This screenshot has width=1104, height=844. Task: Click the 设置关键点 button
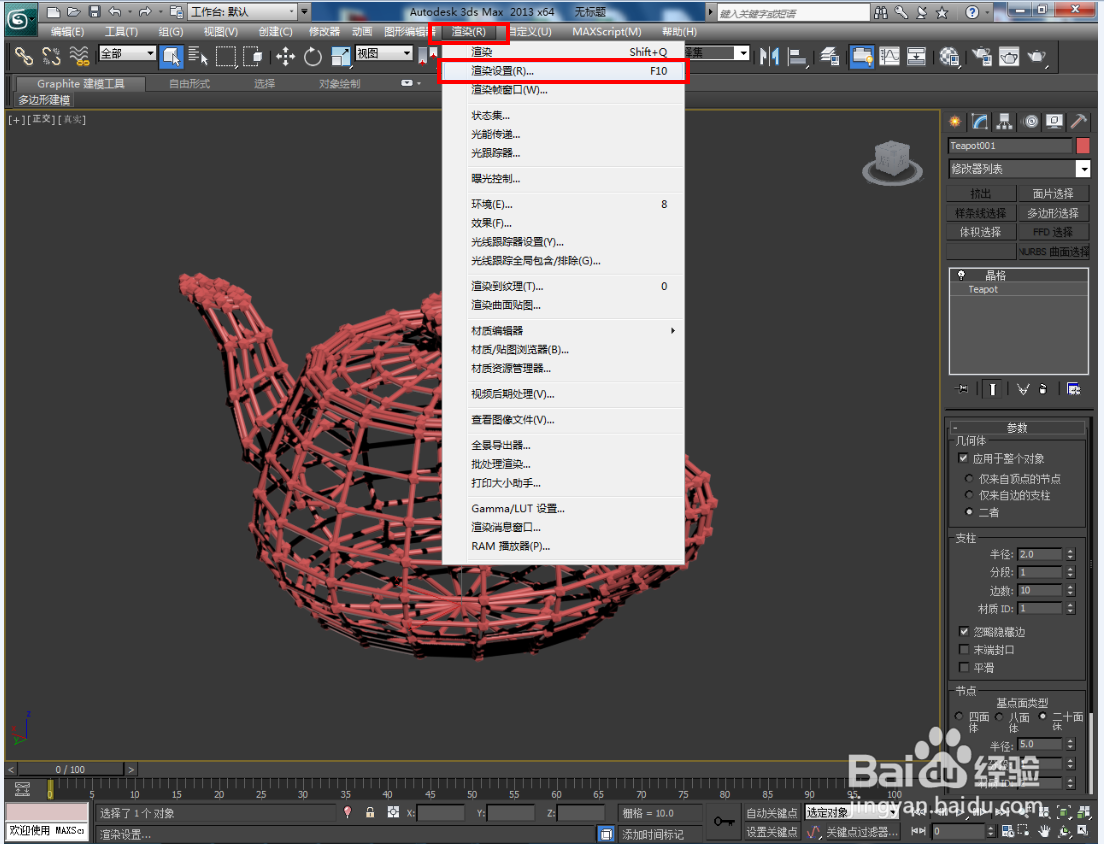(x=772, y=832)
